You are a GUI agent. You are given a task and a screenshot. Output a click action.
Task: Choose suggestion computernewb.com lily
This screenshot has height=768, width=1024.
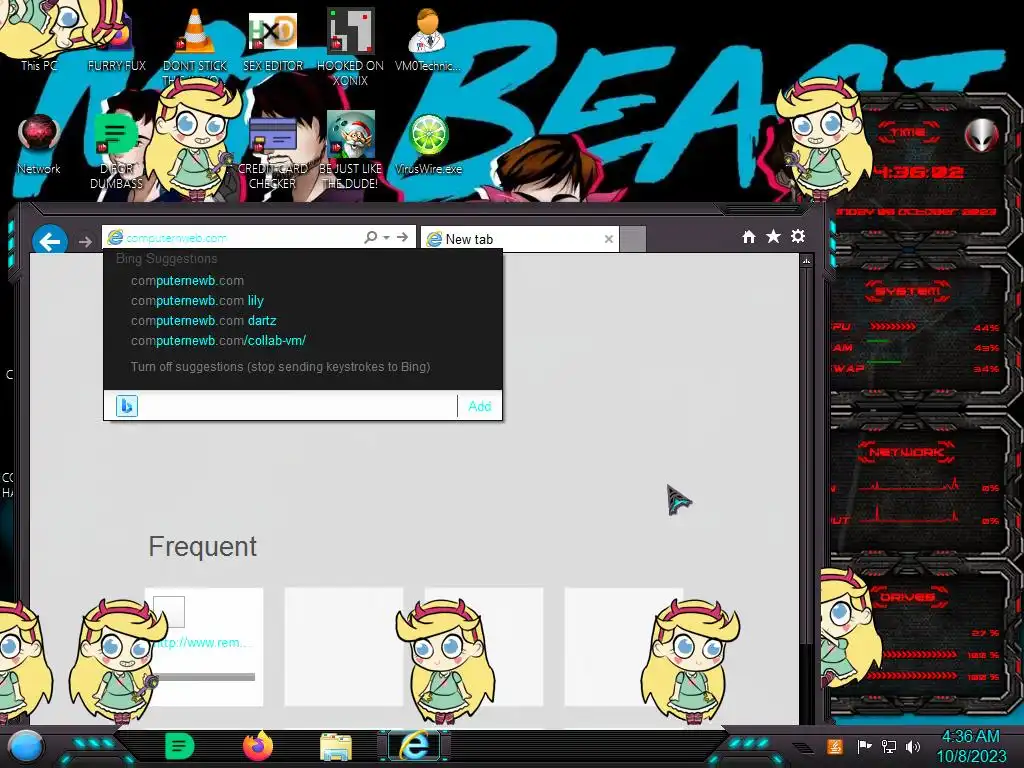click(x=197, y=300)
